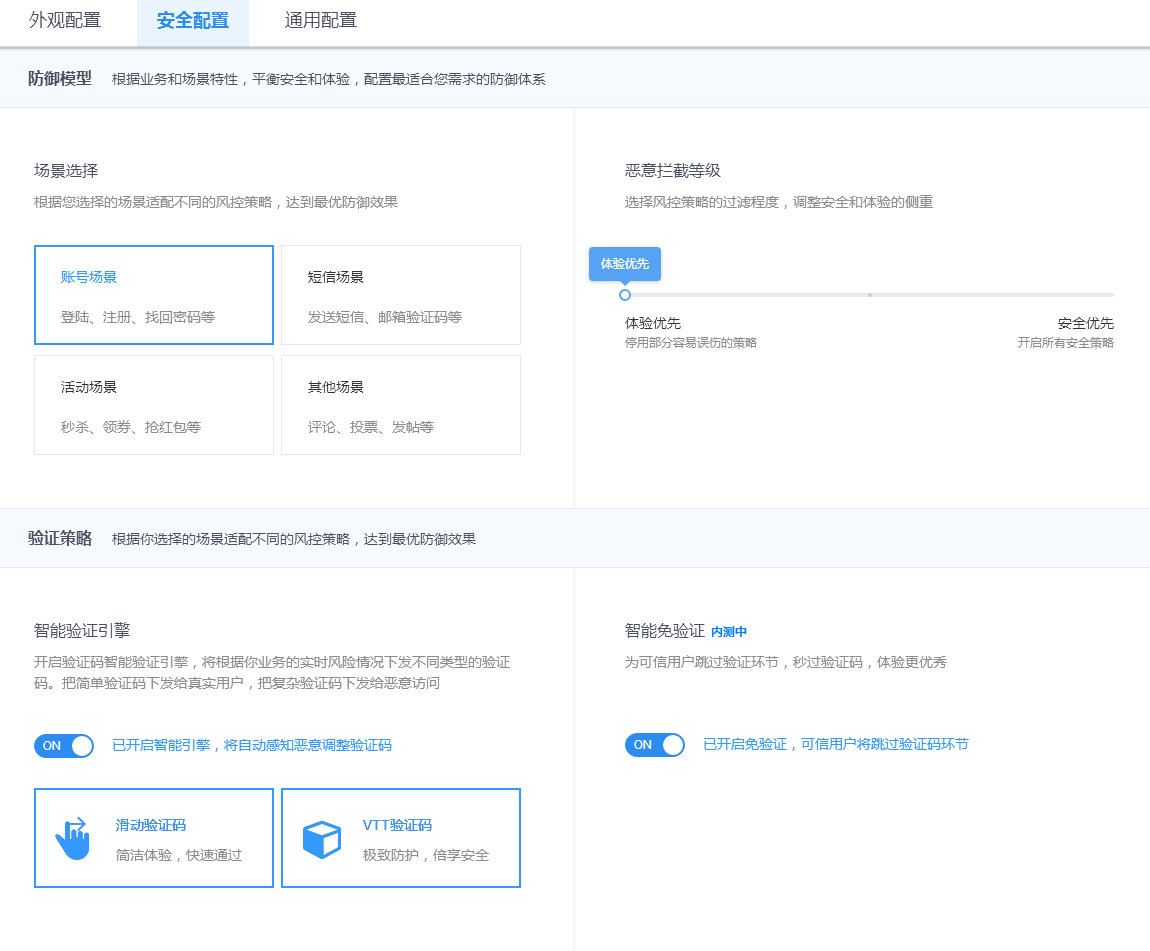Select the VTT验证码 captcha option

click(x=401, y=838)
